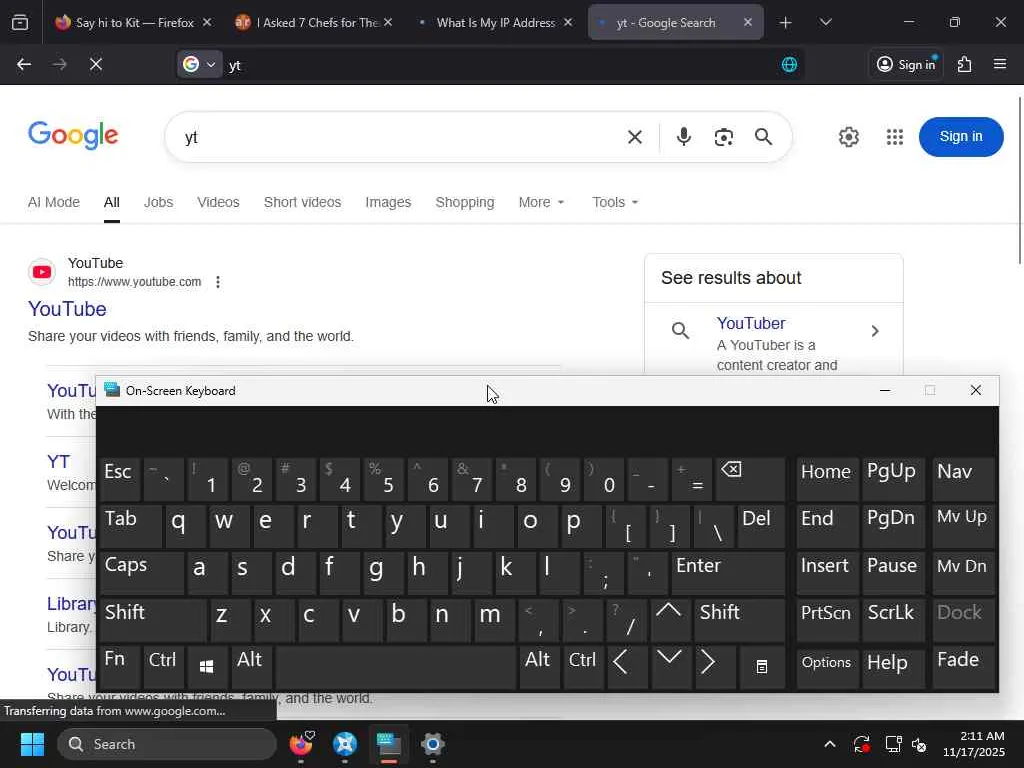Expand the Tools dropdown in Google

pyautogui.click(x=615, y=202)
